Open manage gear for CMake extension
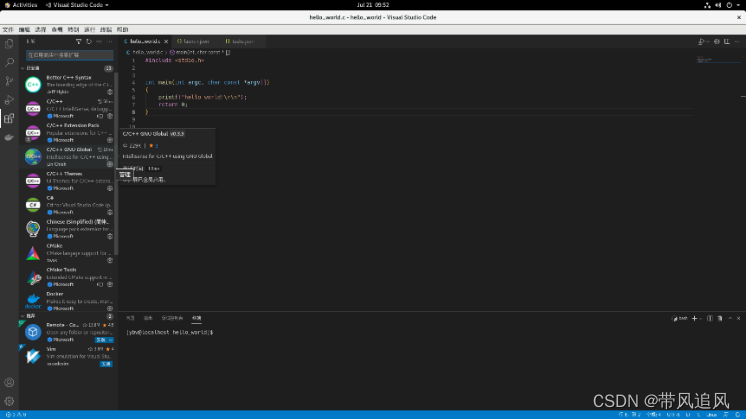Screen dimensions: 746x420 pyautogui.click(x=110, y=260)
